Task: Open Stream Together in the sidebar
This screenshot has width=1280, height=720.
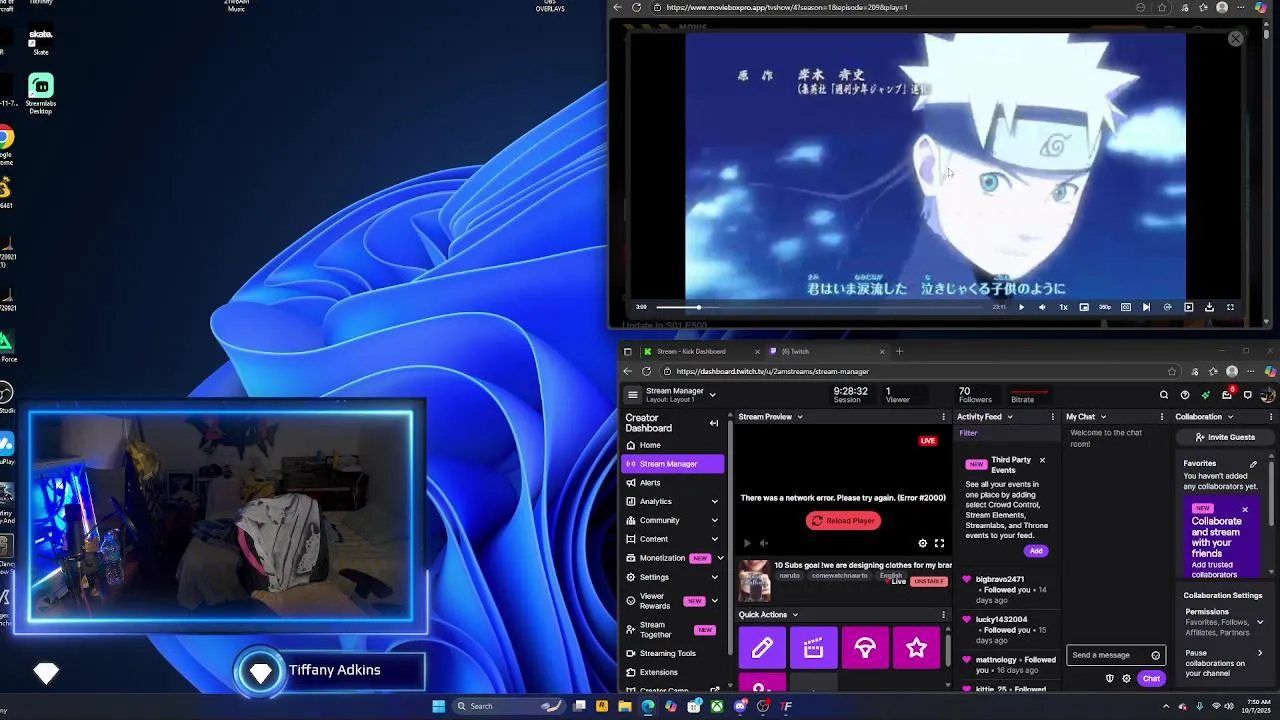Action: (672, 630)
